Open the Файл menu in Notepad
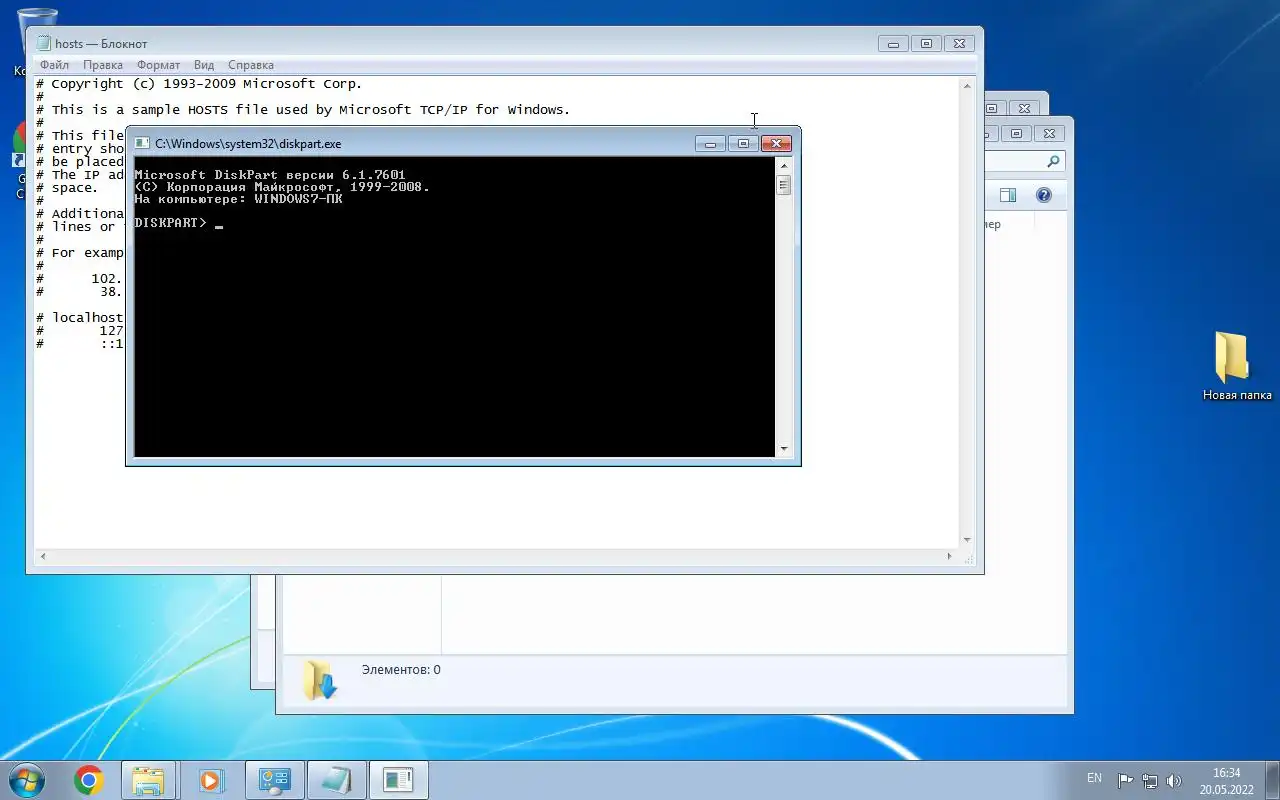1280x800 pixels. pos(54,65)
